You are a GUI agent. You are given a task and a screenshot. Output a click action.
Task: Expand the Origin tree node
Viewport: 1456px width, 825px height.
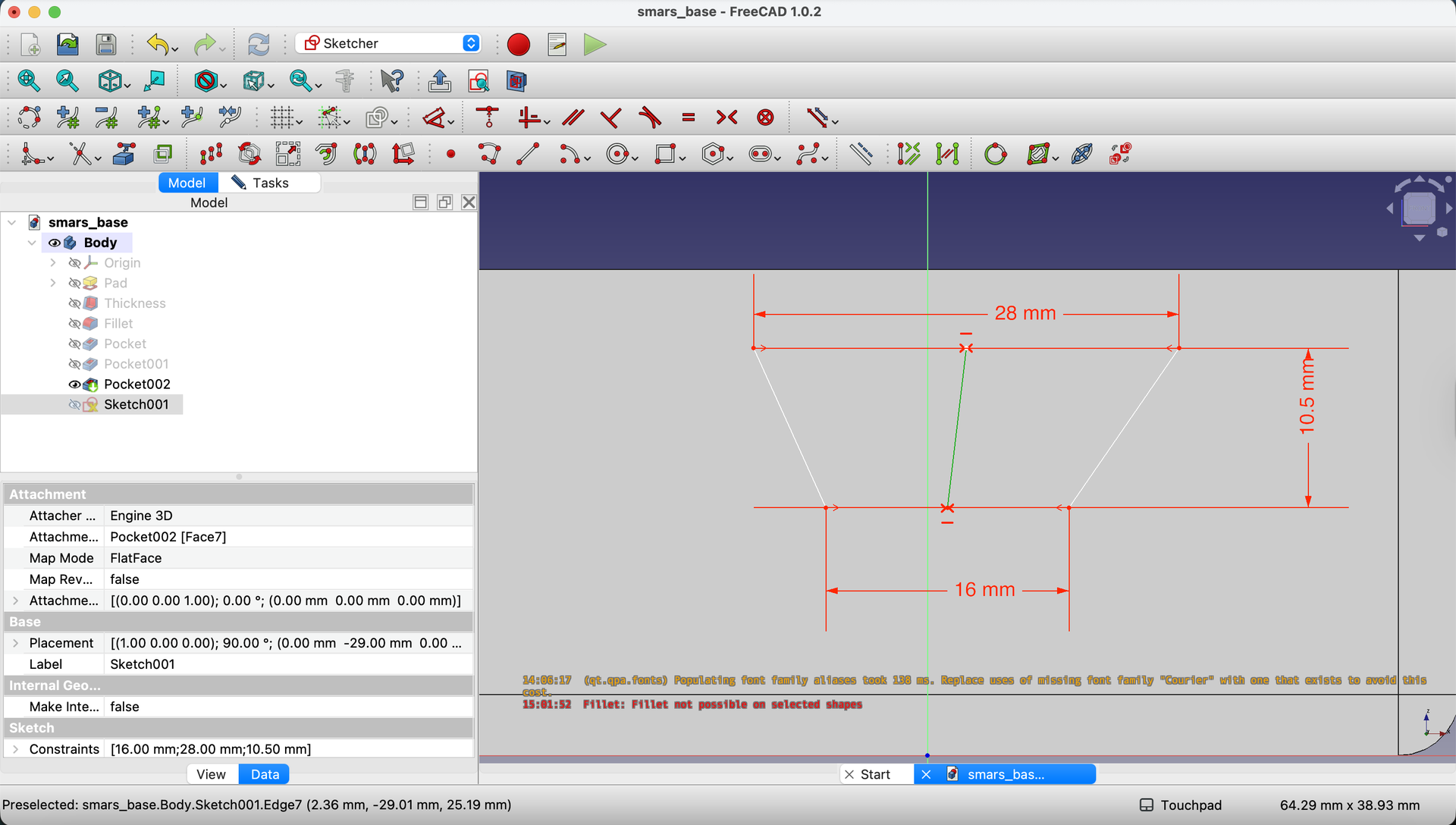53,263
